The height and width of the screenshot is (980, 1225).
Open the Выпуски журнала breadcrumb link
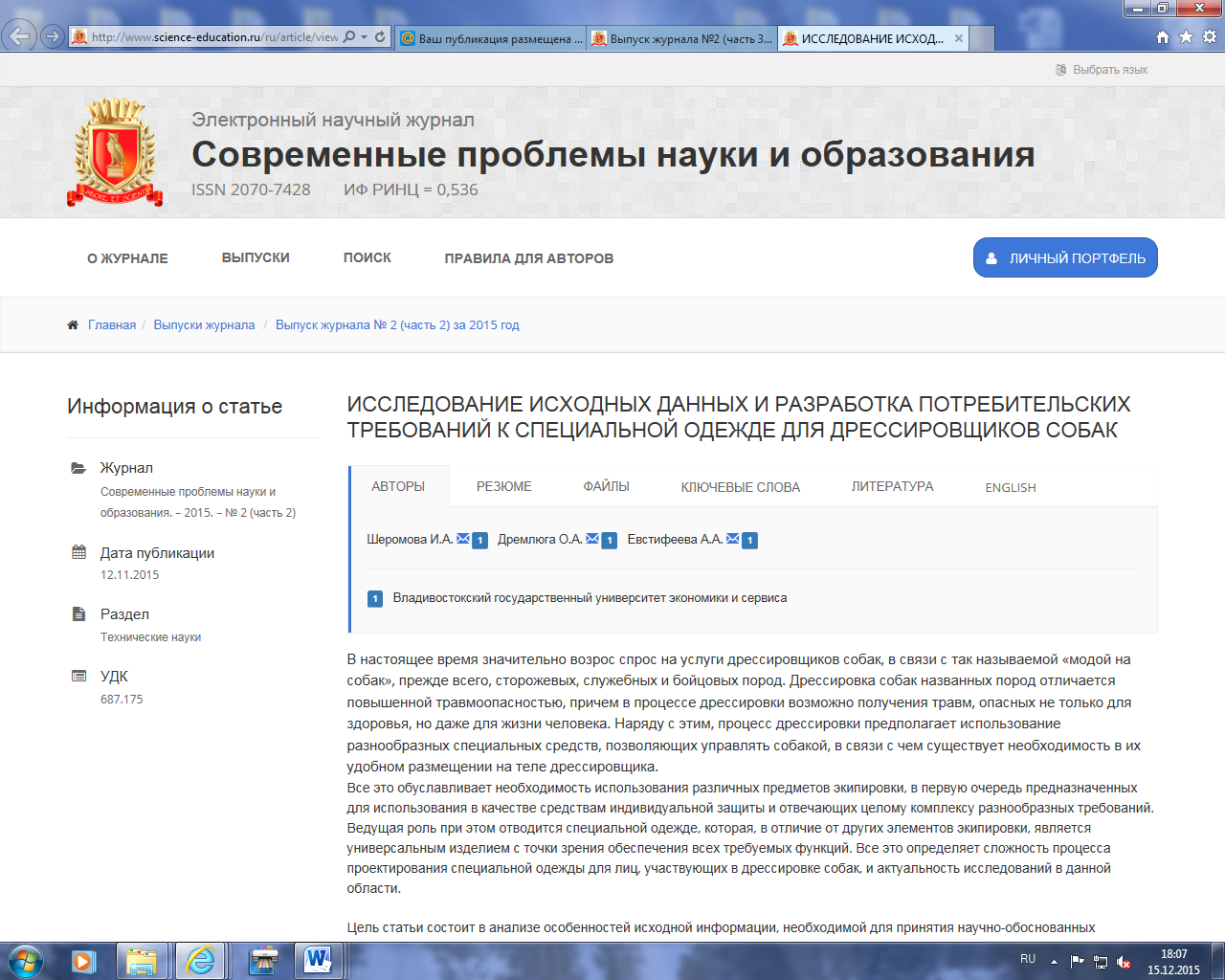pos(204,325)
